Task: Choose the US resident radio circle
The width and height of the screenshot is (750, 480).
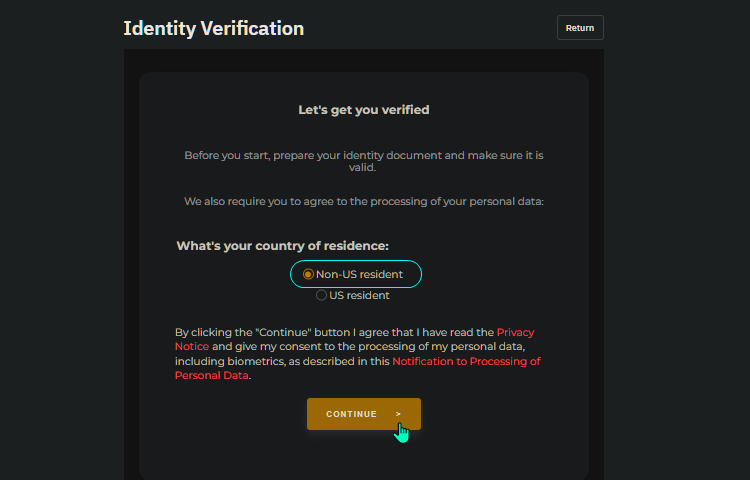Action: [321, 295]
